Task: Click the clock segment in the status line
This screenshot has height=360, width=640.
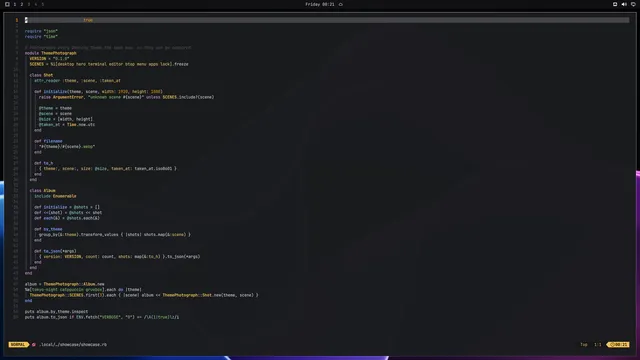Action: pos(618,344)
